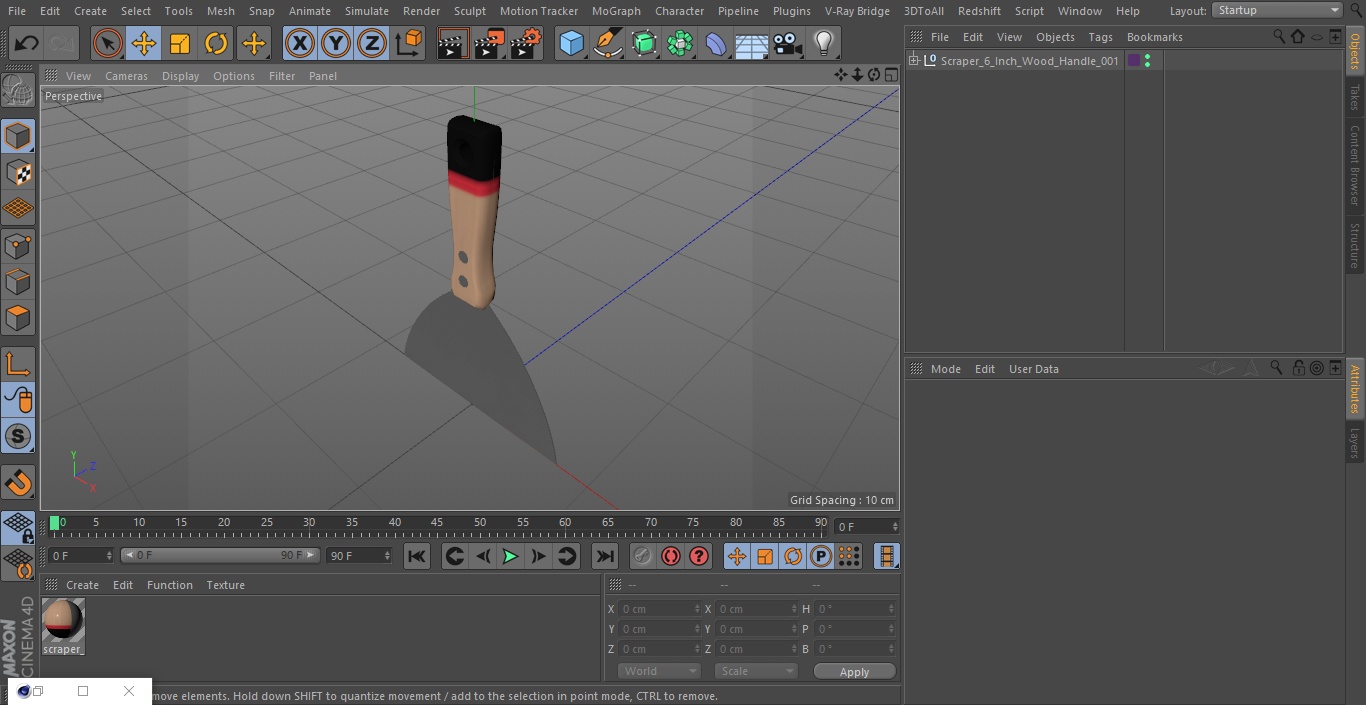The height and width of the screenshot is (705, 1366).
Task: Expand Scraper_6_Inch_Wood_Handle_001 object tree
Action: (913, 61)
